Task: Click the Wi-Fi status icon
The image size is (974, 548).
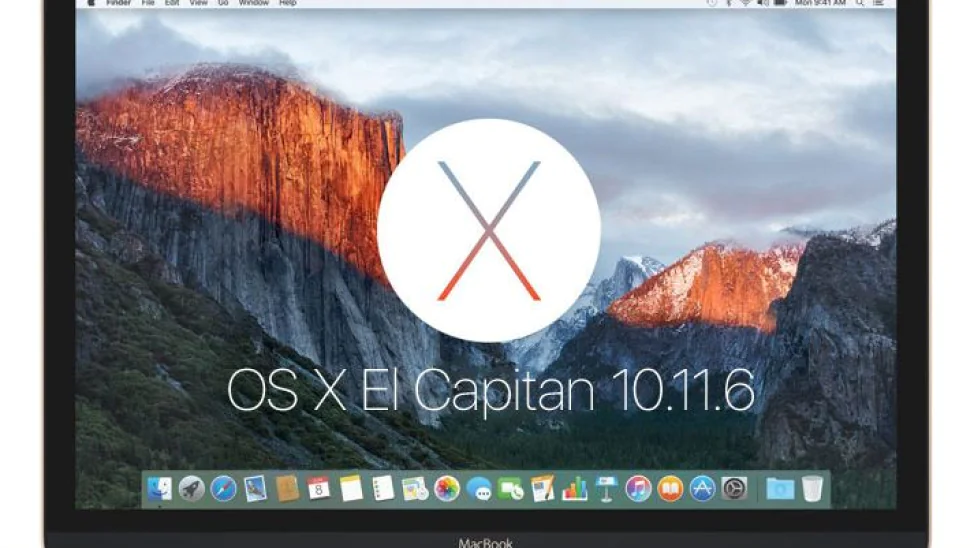Action: tap(746, 2)
